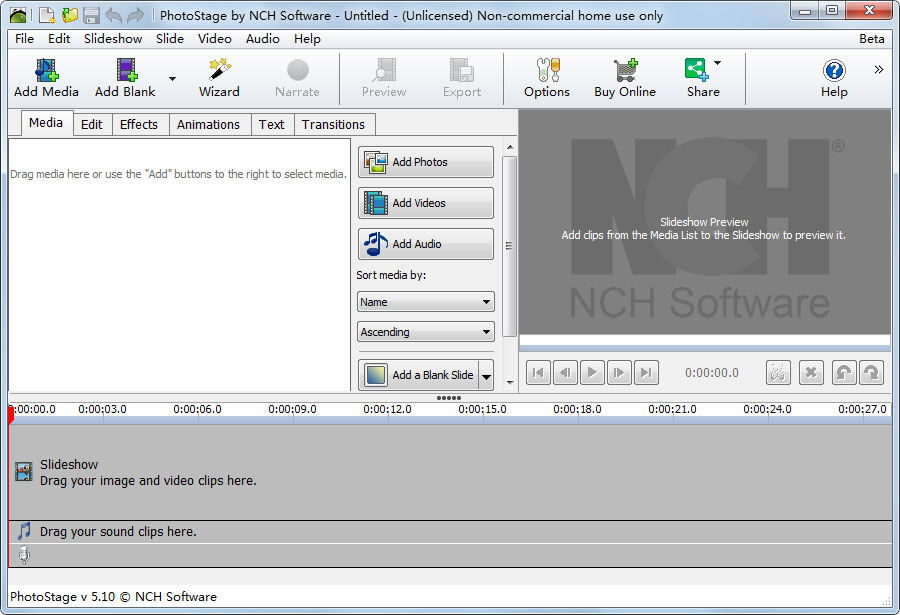Click the Export toolbar icon
This screenshot has width=900, height=615.
point(462,78)
